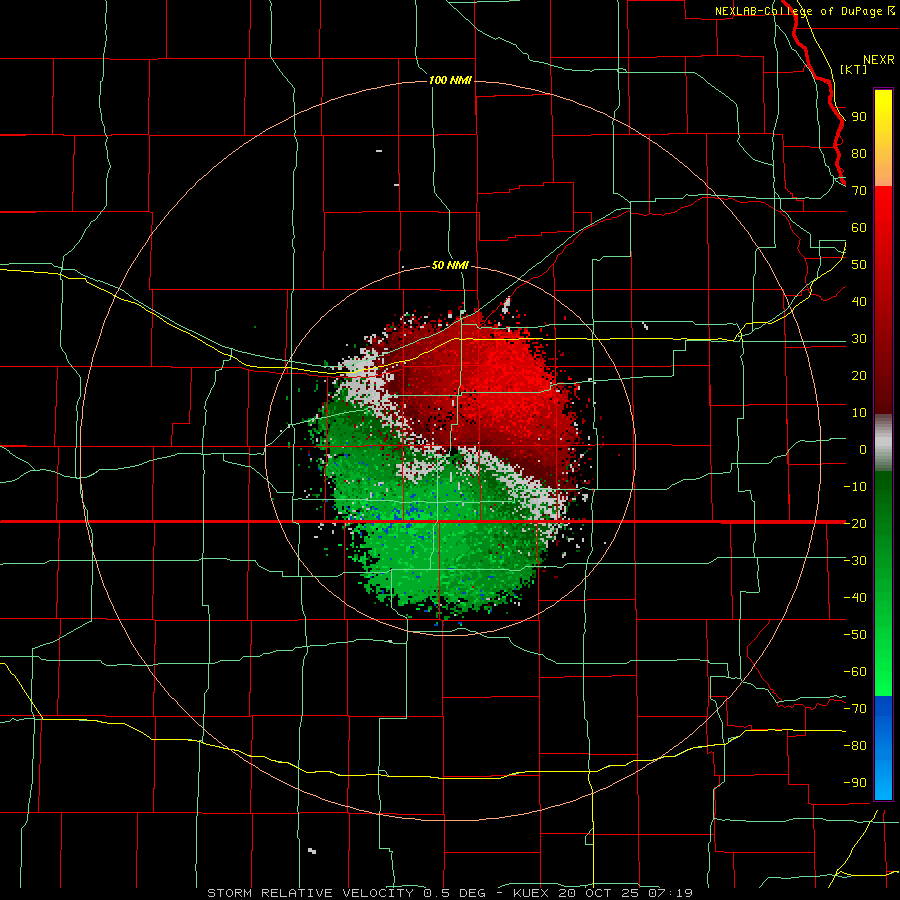
Task: Click the 10 value on the velocity scale
Action: tap(859, 413)
